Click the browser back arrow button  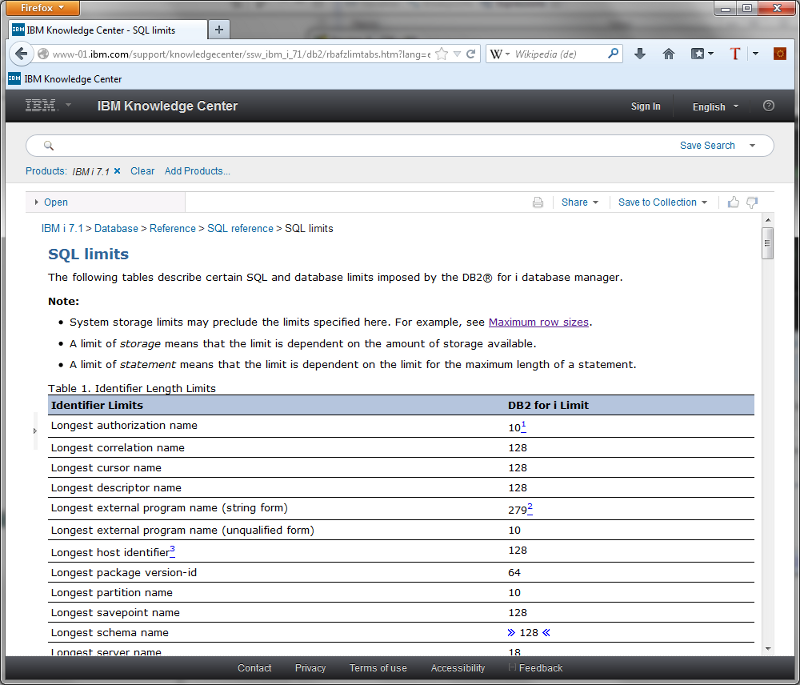21,54
